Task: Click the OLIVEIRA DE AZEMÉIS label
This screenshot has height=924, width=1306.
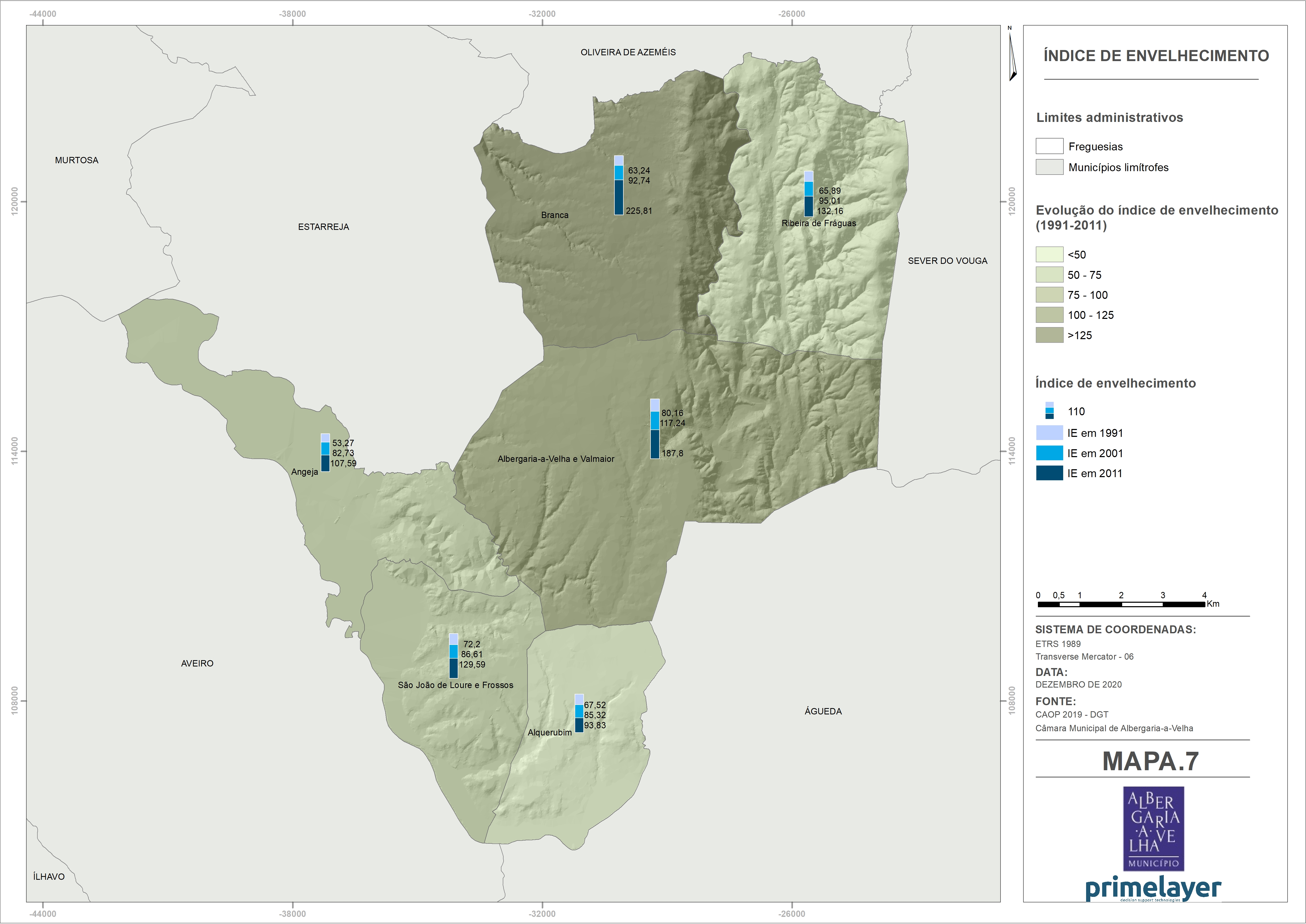Action: tap(628, 52)
